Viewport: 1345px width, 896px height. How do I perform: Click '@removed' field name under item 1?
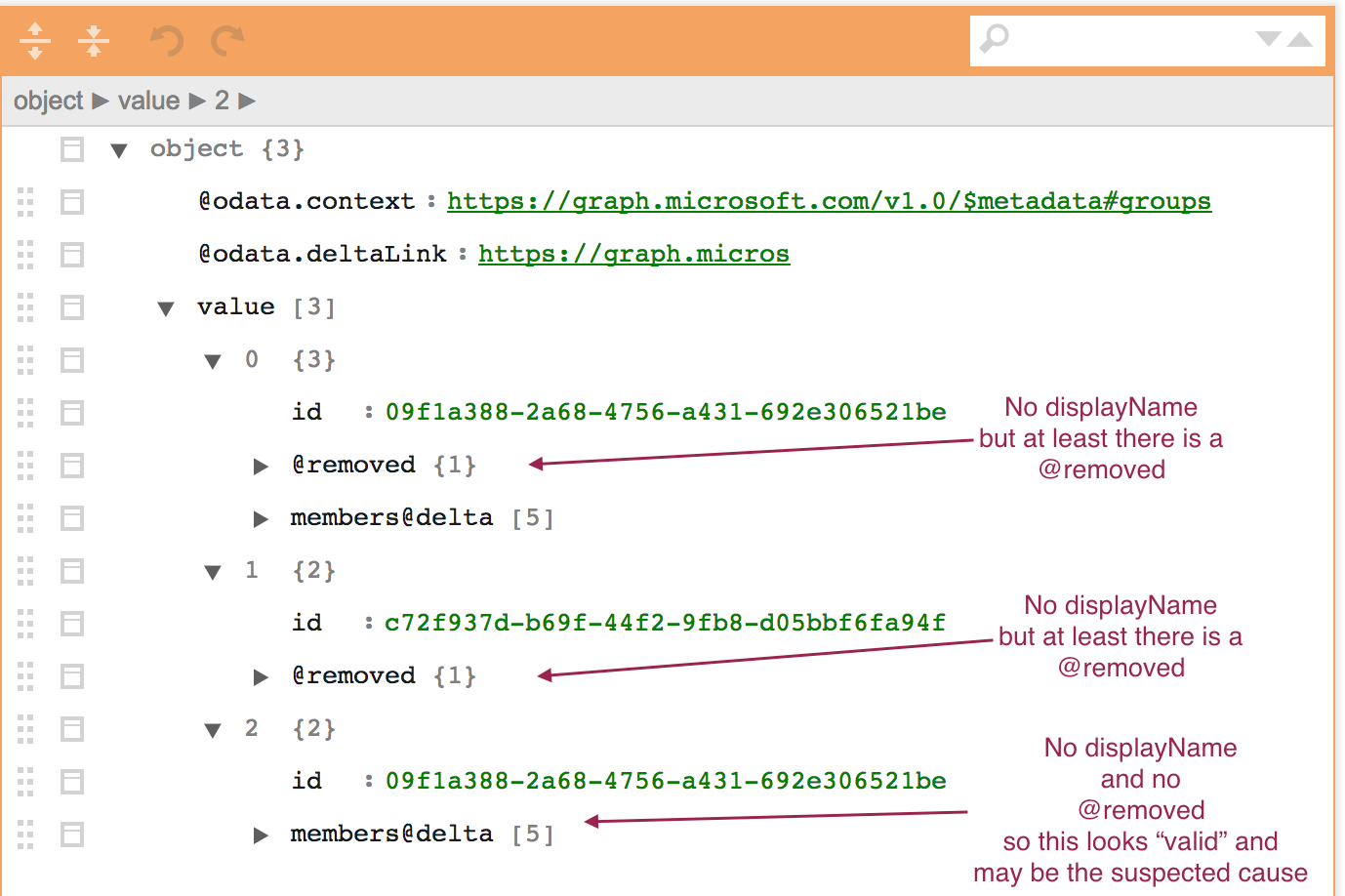353,675
